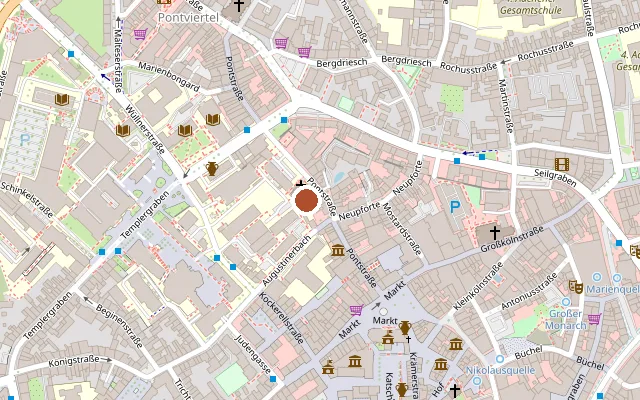Select the dashed blue arrow on Seilgraben
The image size is (640, 400).
pos(479,153)
